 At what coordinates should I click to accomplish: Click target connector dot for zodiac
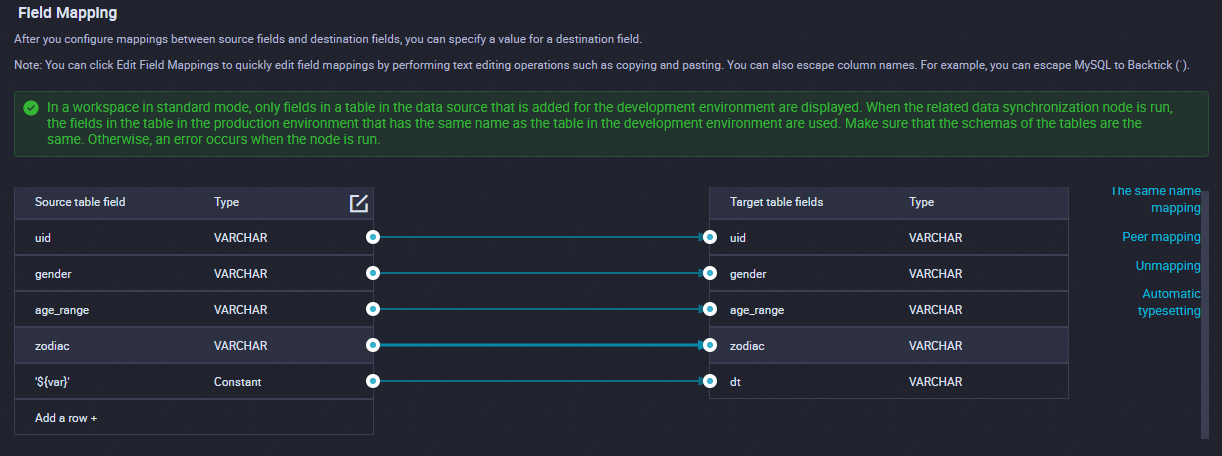710,346
